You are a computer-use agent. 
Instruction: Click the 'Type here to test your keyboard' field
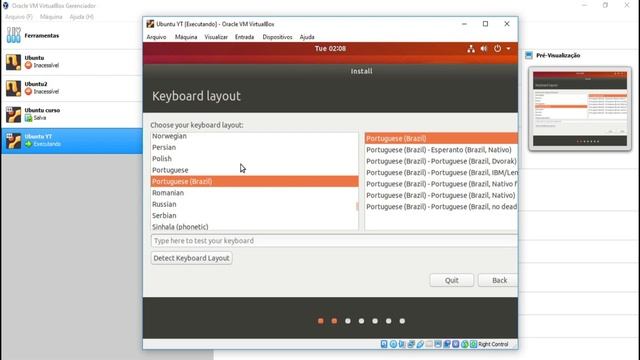pyautogui.click(x=334, y=241)
